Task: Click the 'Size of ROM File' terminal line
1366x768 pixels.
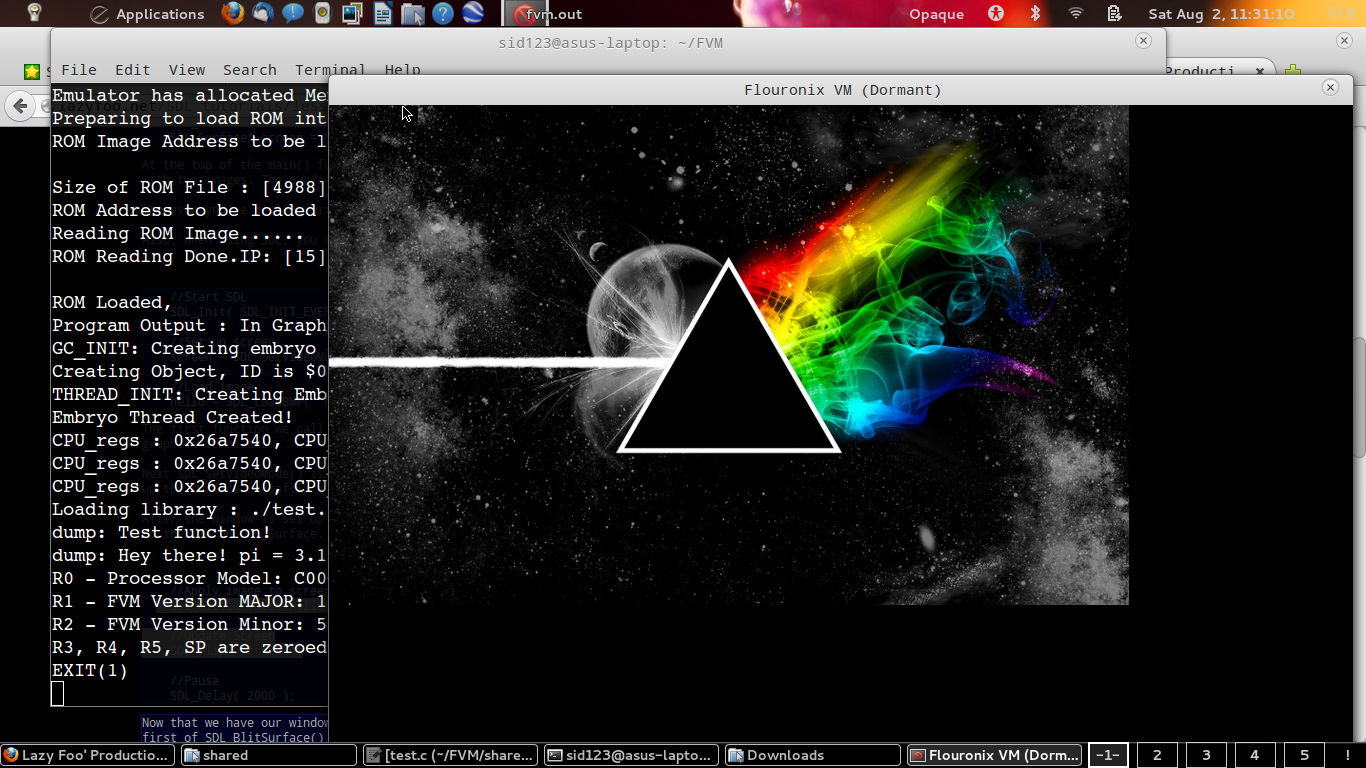Action: [189, 187]
